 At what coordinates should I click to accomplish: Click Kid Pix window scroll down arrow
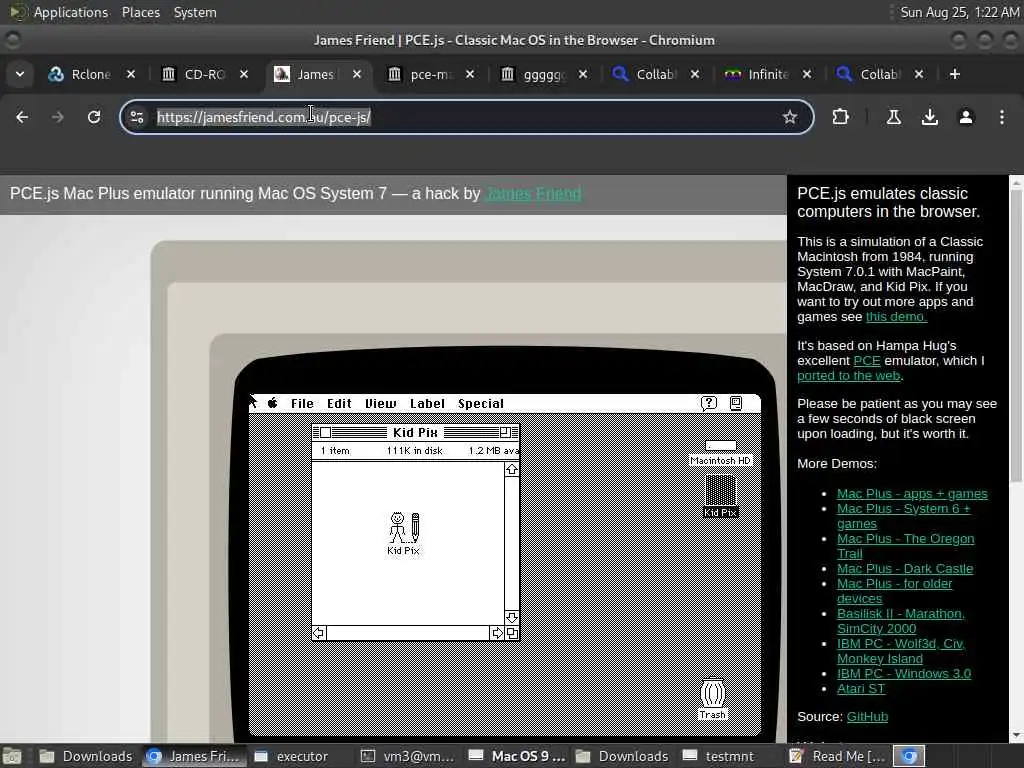click(x=512, y=617)
